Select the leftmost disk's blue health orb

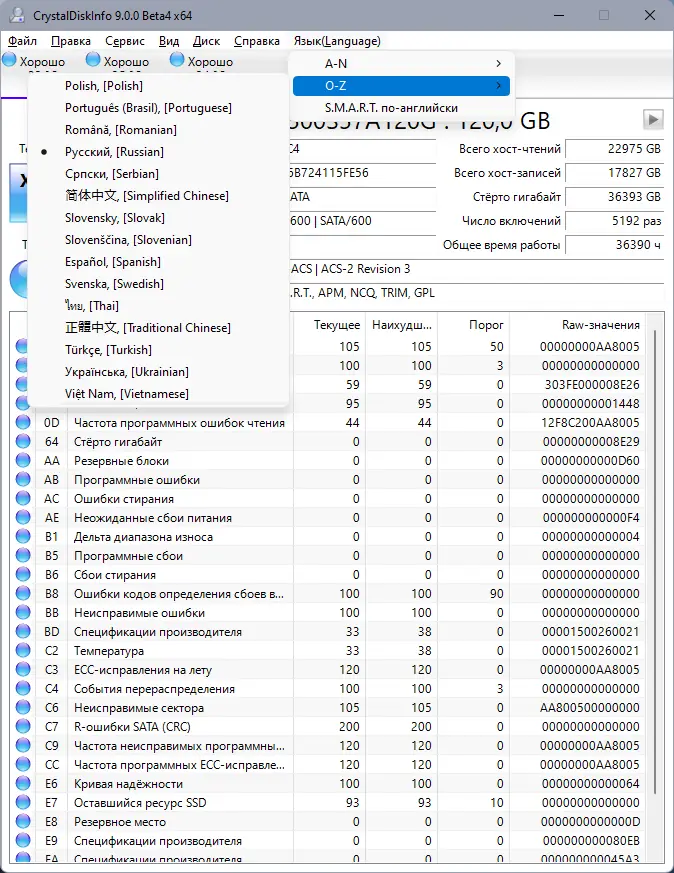click(10, 61)
